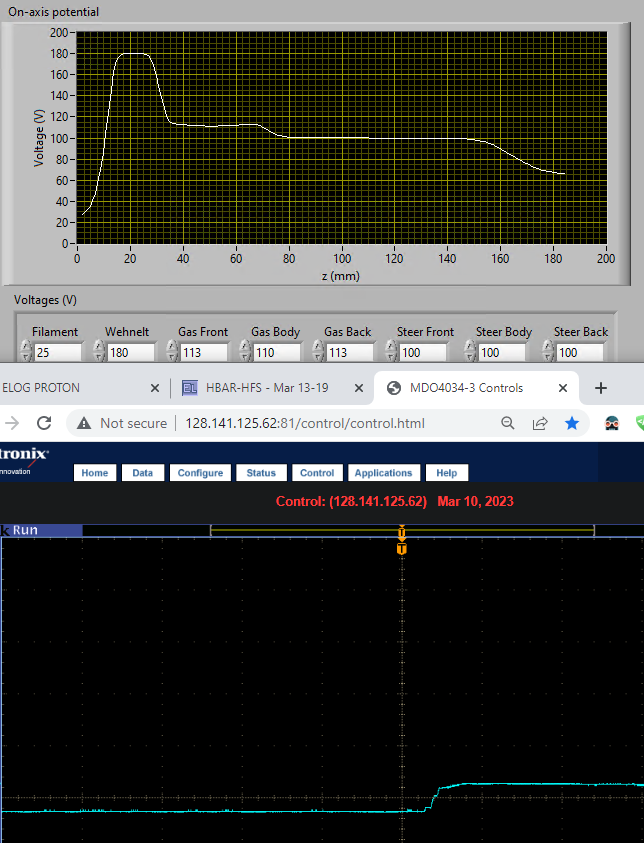644x843 pixels.
Task: Click the address bar URL
Action: point(305,423)
